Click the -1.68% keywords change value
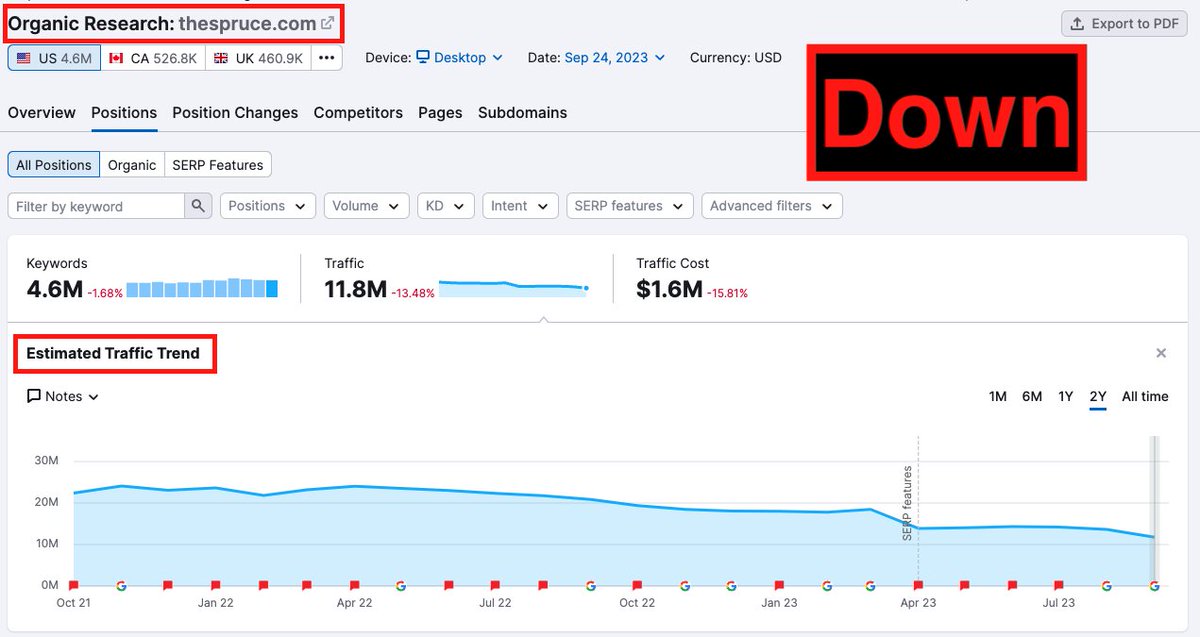 pos(104,293)
